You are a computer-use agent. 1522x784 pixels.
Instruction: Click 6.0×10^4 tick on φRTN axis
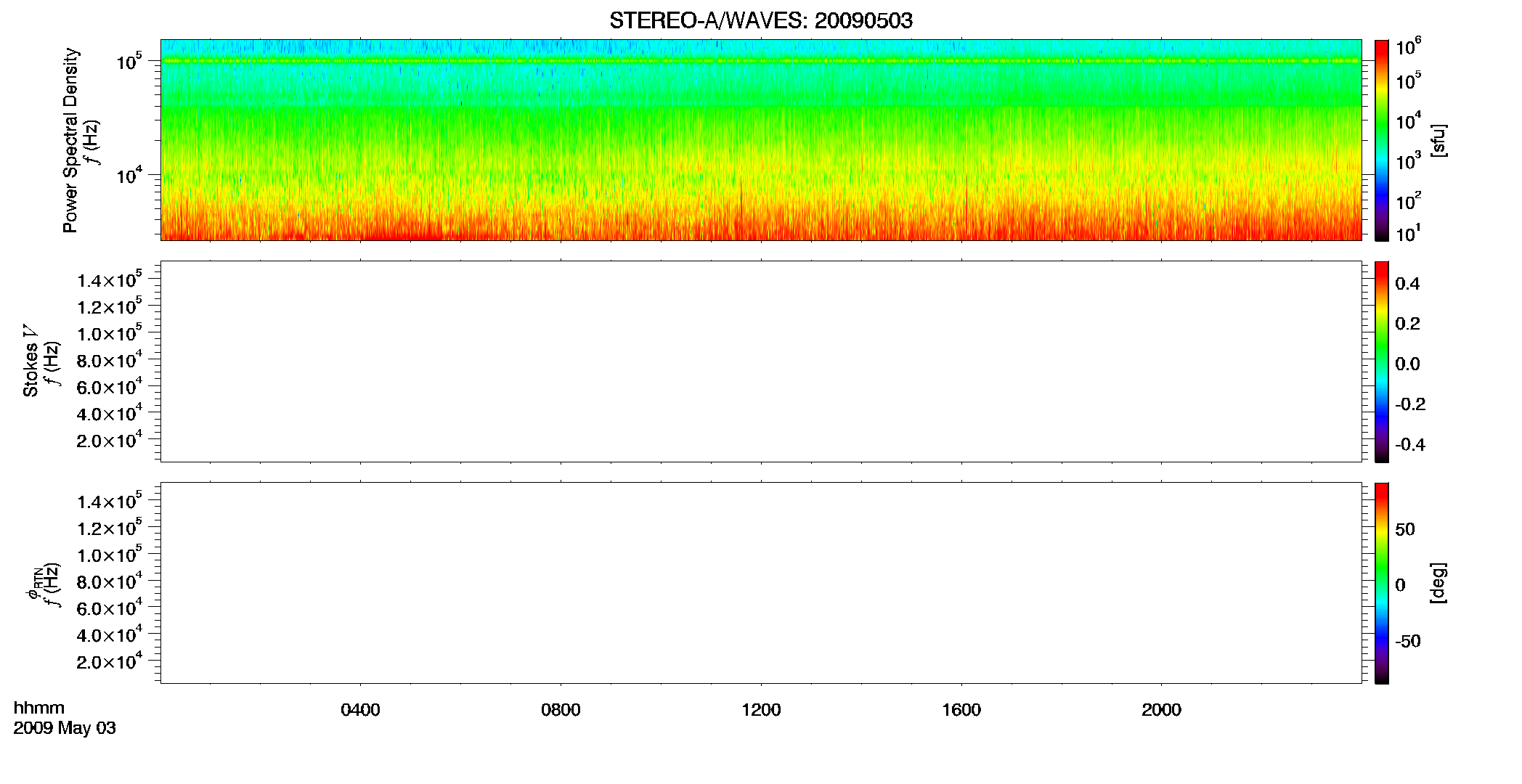point(110,608)
